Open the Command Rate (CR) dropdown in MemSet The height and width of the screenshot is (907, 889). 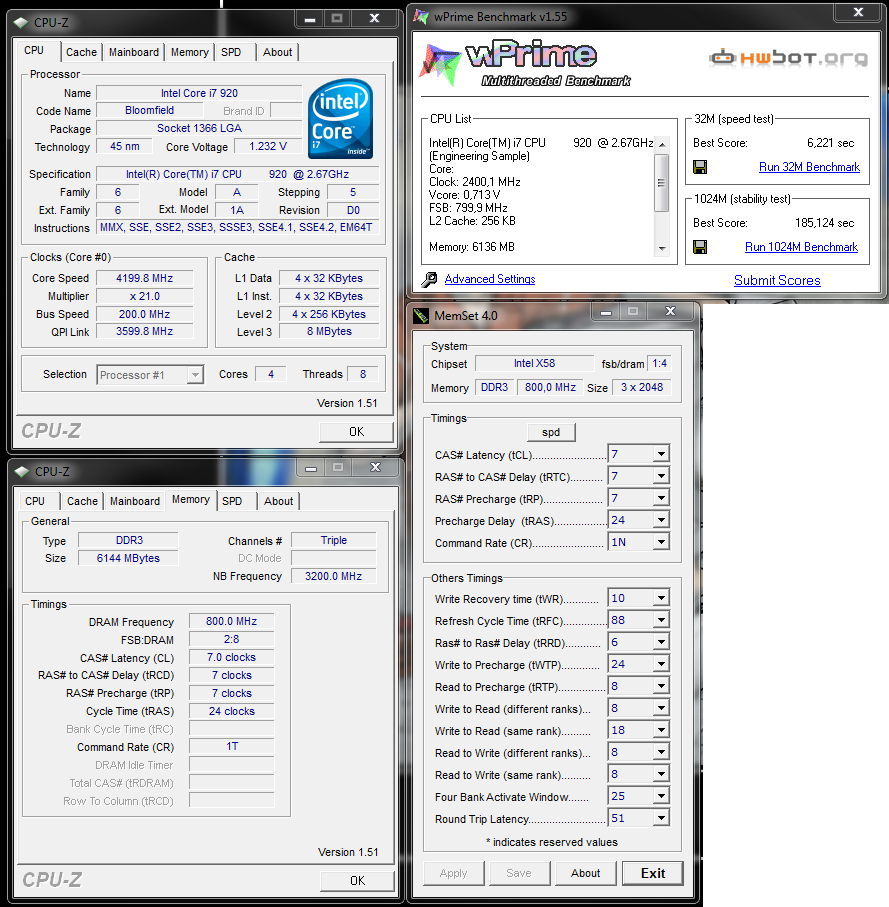[661, 542]
